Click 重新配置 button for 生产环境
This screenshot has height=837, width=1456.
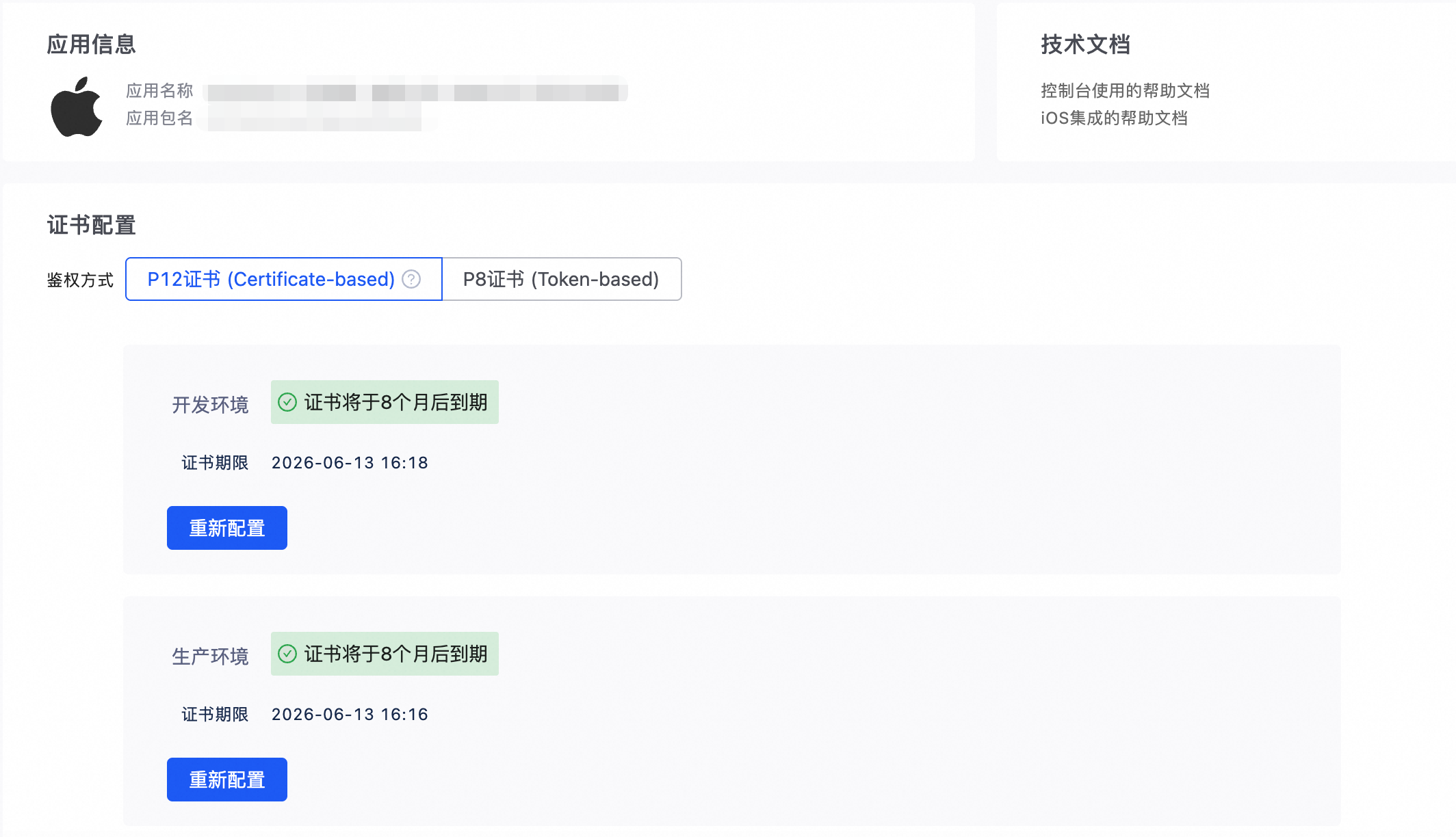[x=226, y=780]
